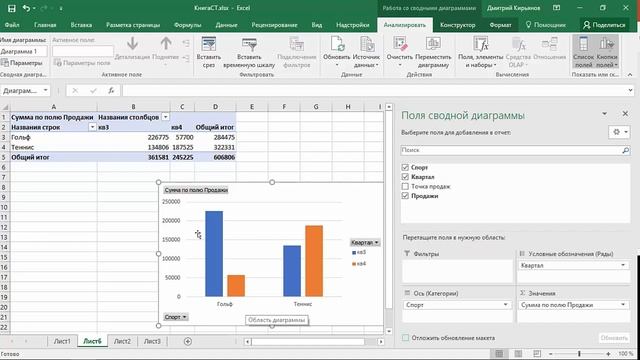
Task: Open the Главная ribbon tab
Action: [x=45, y=25]
